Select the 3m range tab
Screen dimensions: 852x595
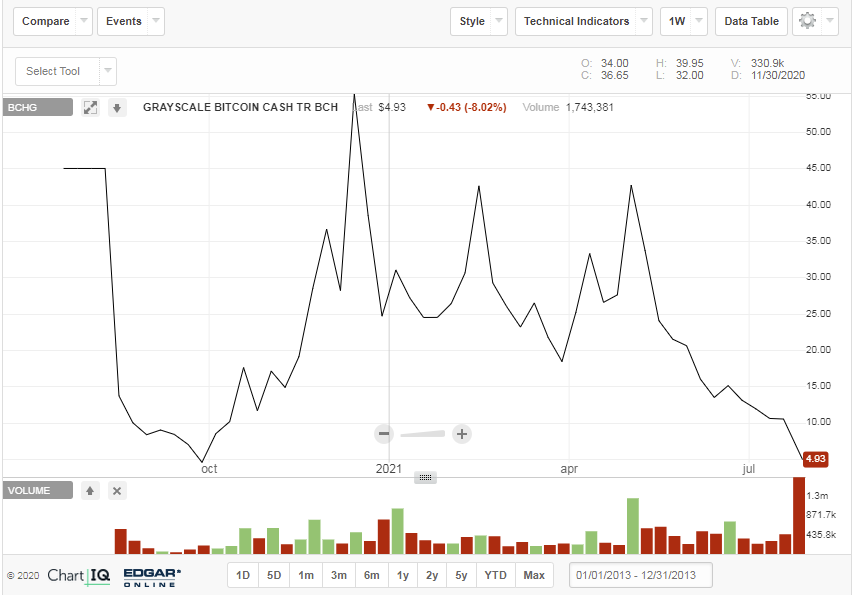pos(339,575)
